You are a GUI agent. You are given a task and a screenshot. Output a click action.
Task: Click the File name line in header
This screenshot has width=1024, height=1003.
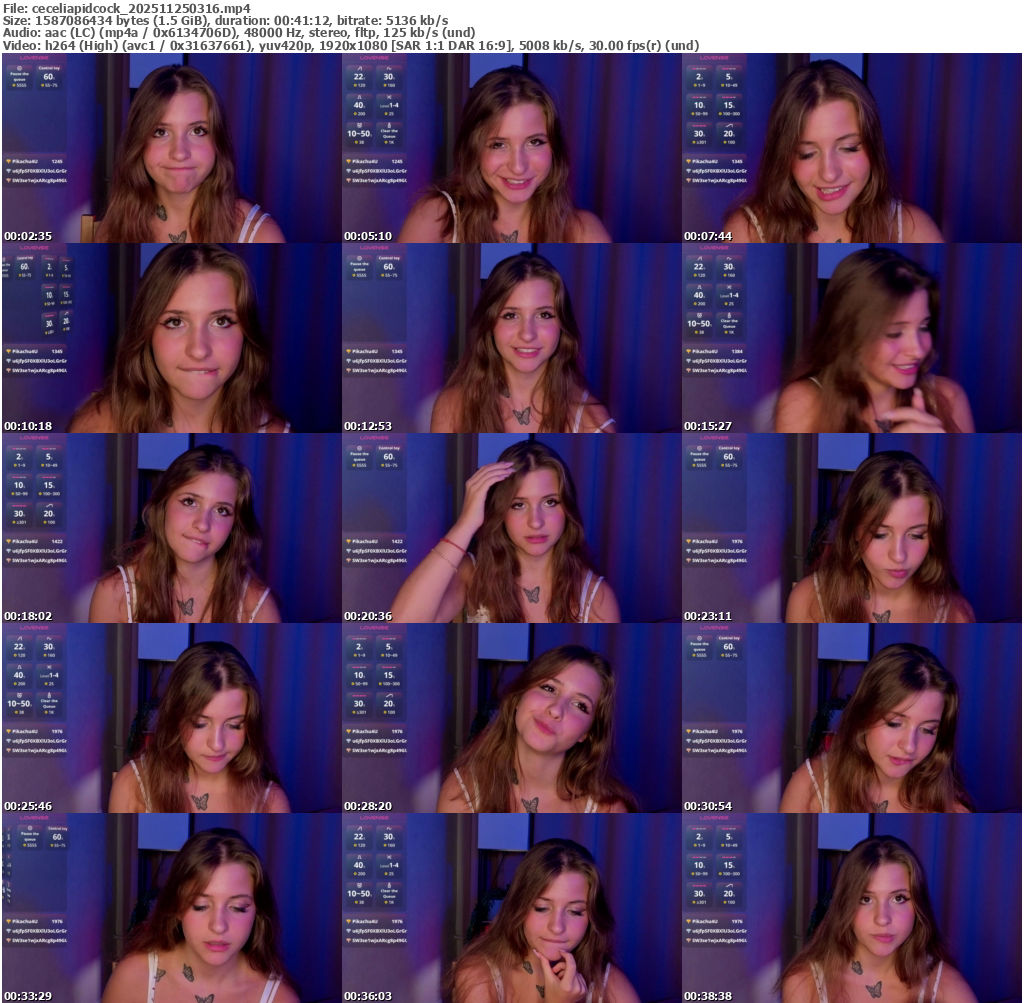pyautogui.click(x=127, y=8)
